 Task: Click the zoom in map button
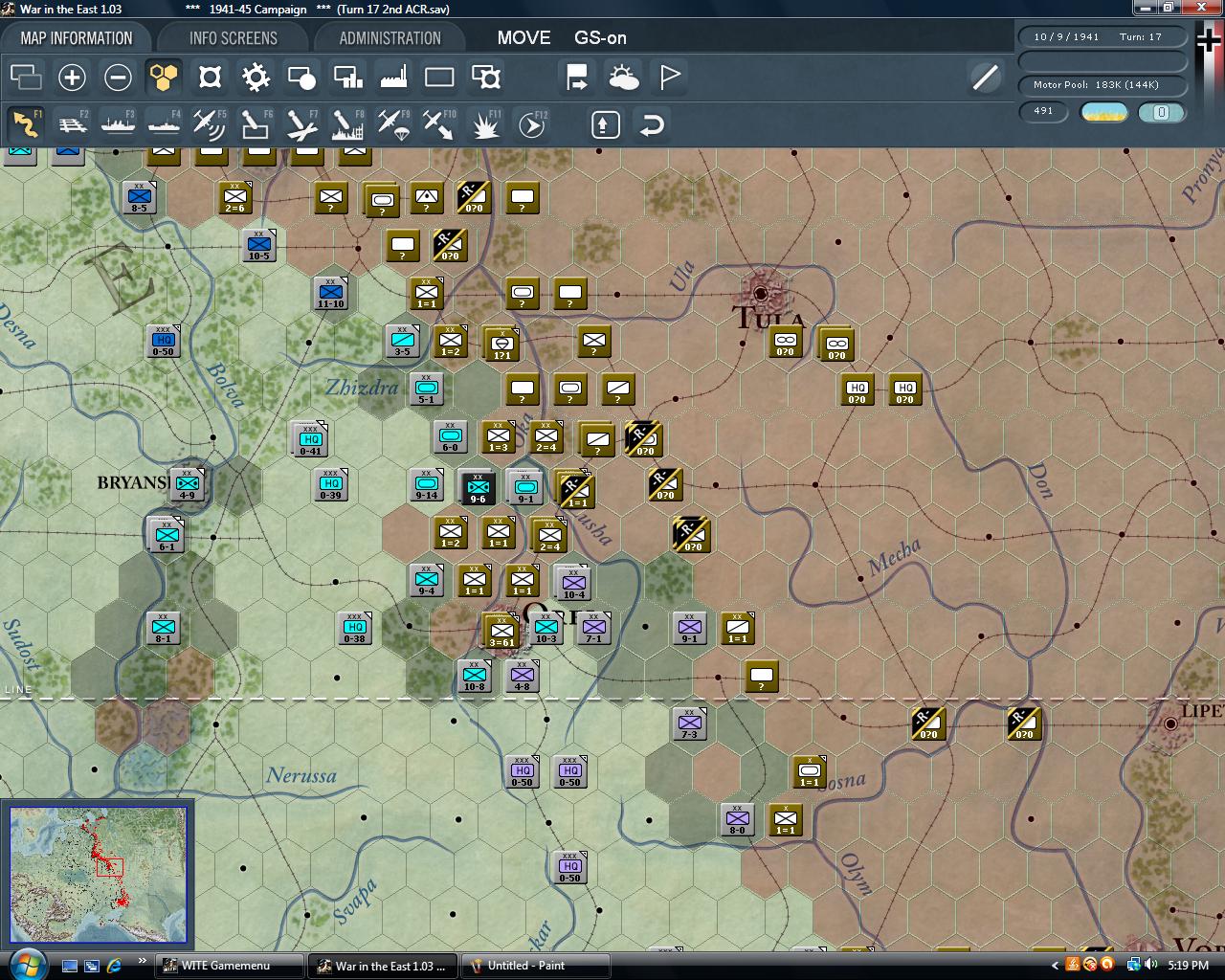tap(72, 78)
